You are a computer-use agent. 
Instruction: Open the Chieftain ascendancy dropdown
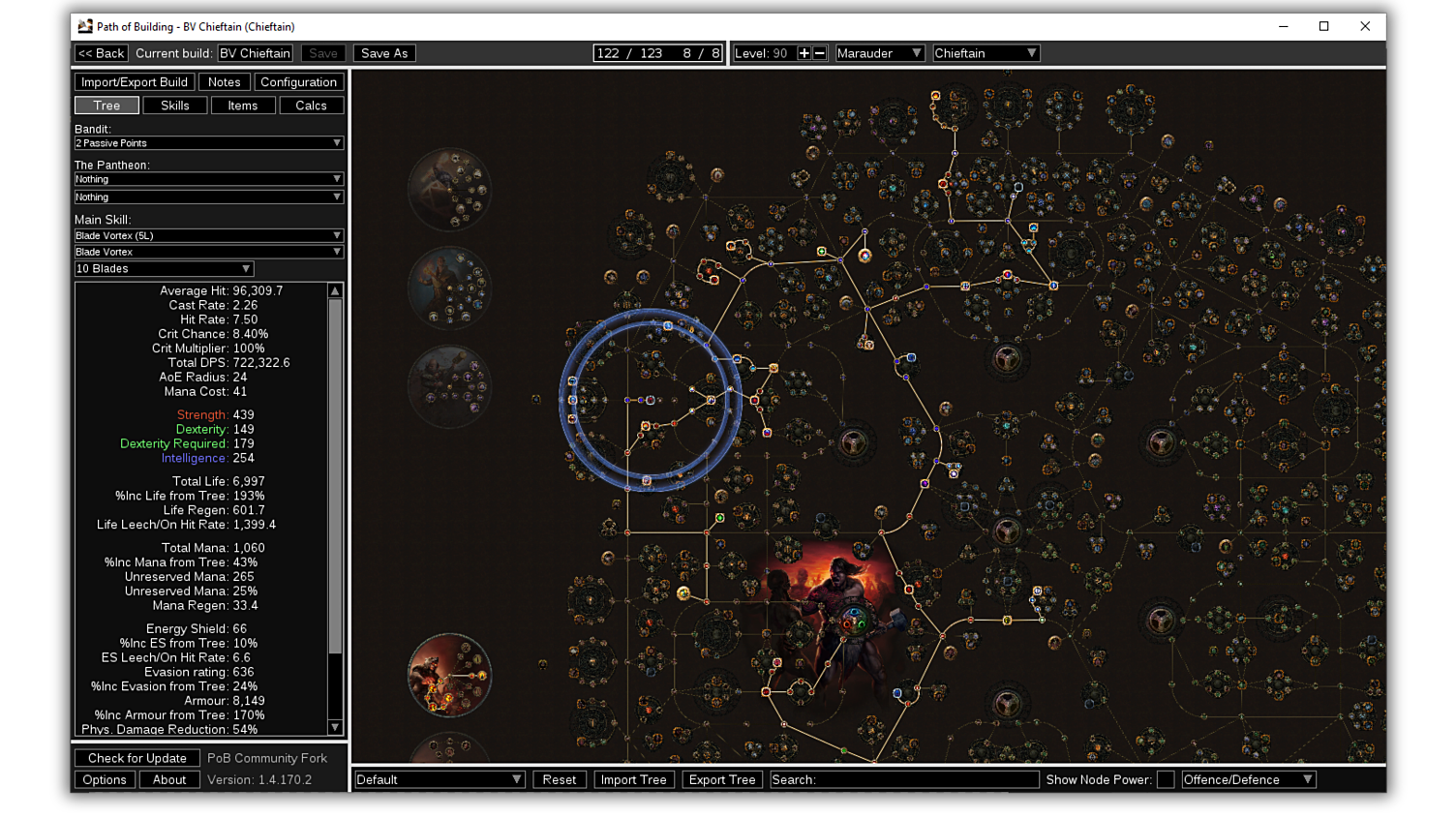pyautogui.click(x=986, y=53)
